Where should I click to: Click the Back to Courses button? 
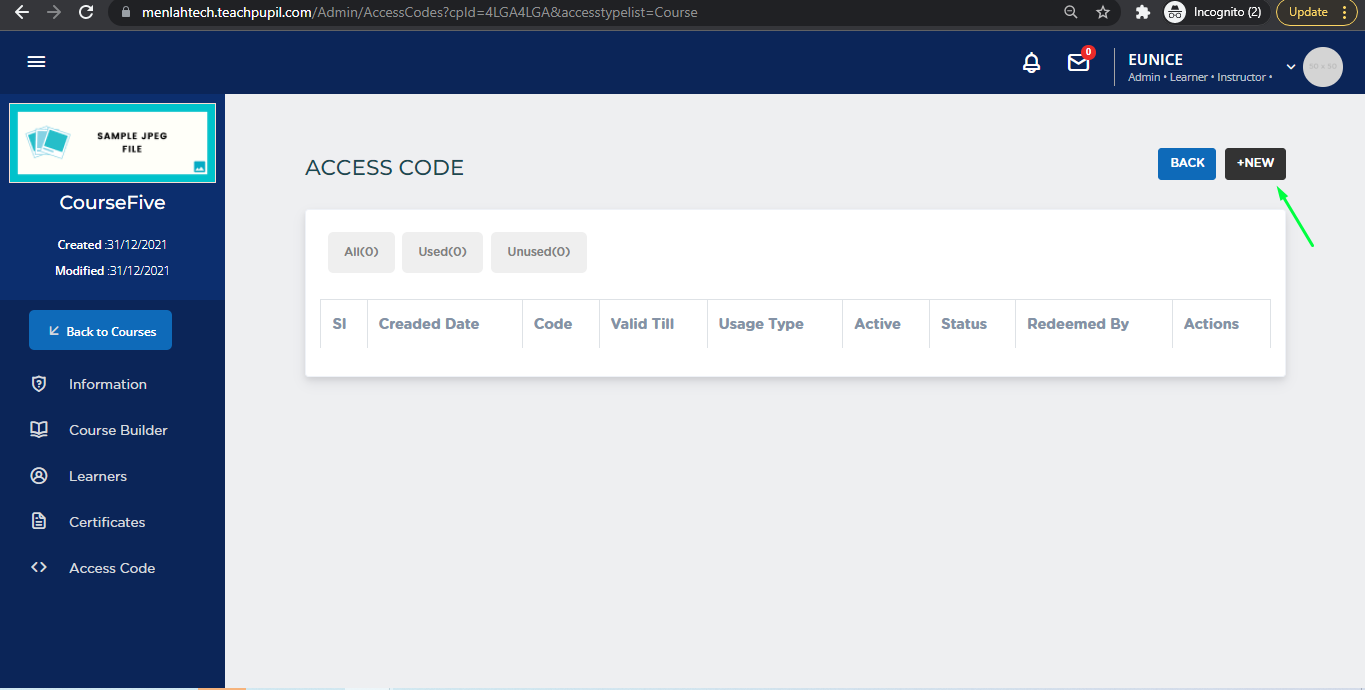tap(100, 331)
